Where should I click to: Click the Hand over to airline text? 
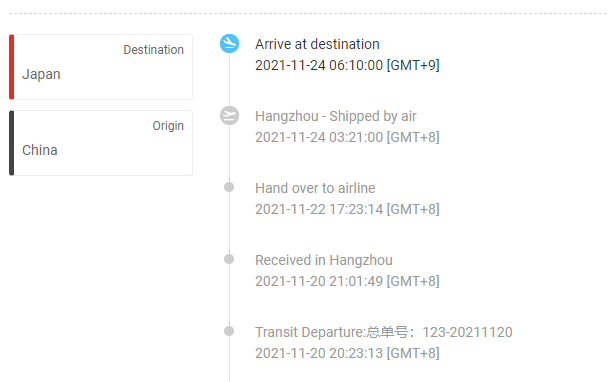tap(315, 188)
